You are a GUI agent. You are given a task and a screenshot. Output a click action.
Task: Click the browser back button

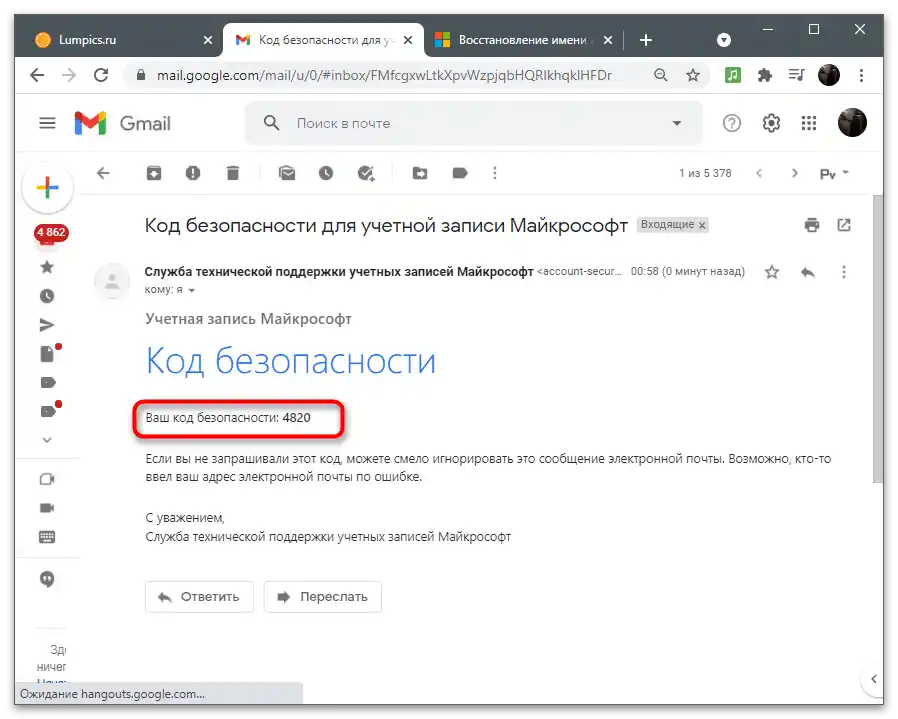[x=37, y=75]
